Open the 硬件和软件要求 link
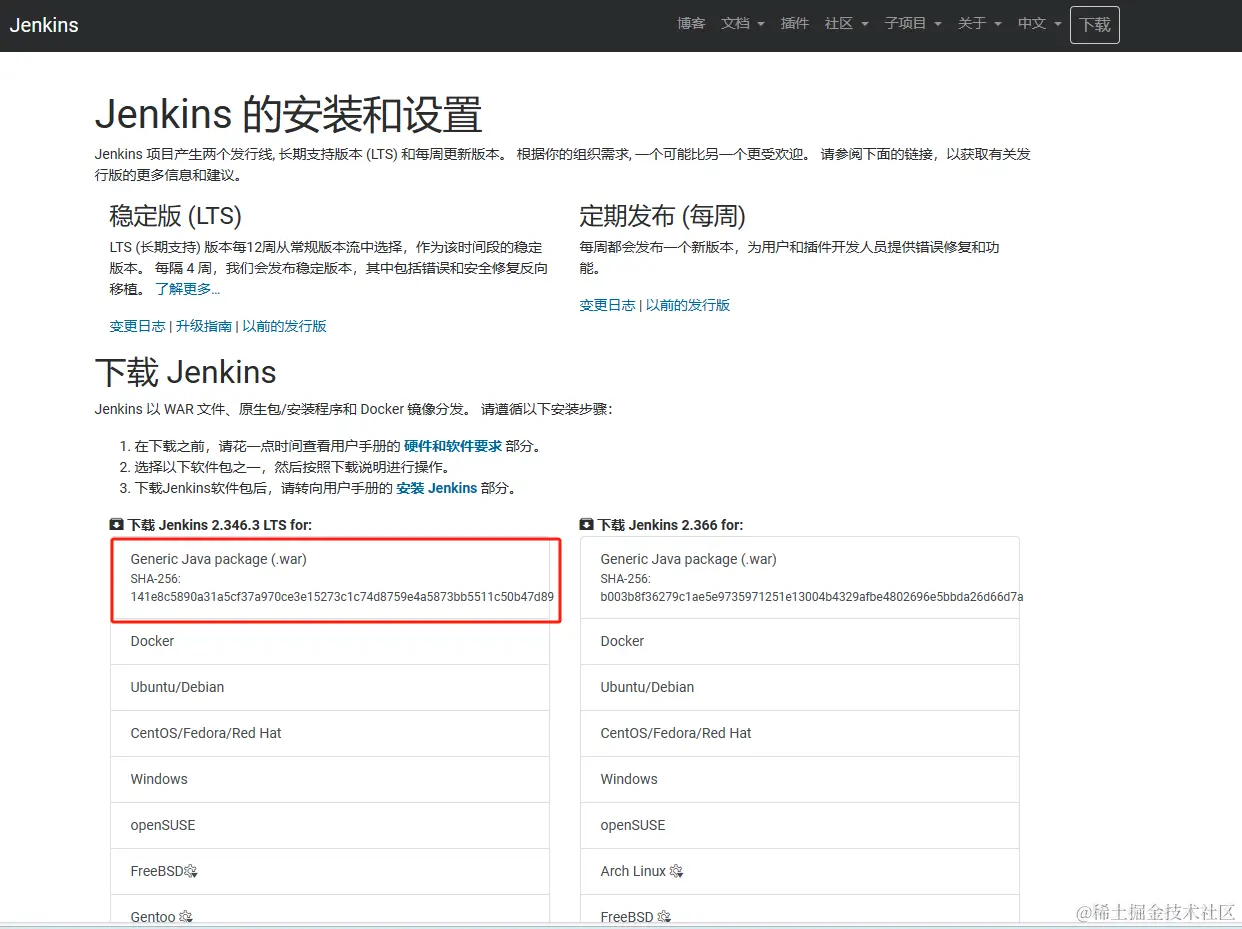Screen dimensions: 1242x929 point(453,446)
